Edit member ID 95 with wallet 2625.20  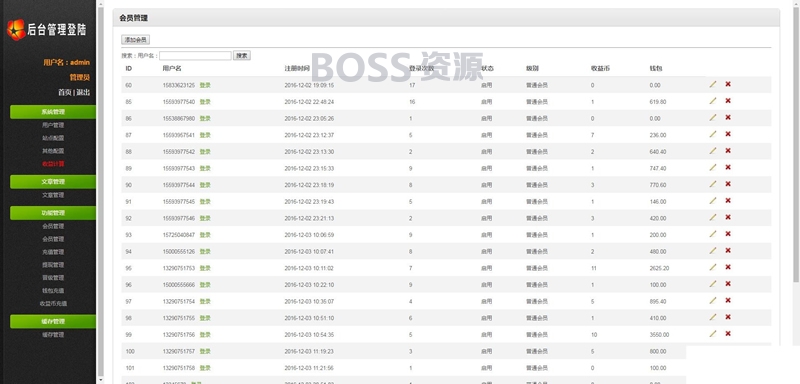click(x=713, y=267)
